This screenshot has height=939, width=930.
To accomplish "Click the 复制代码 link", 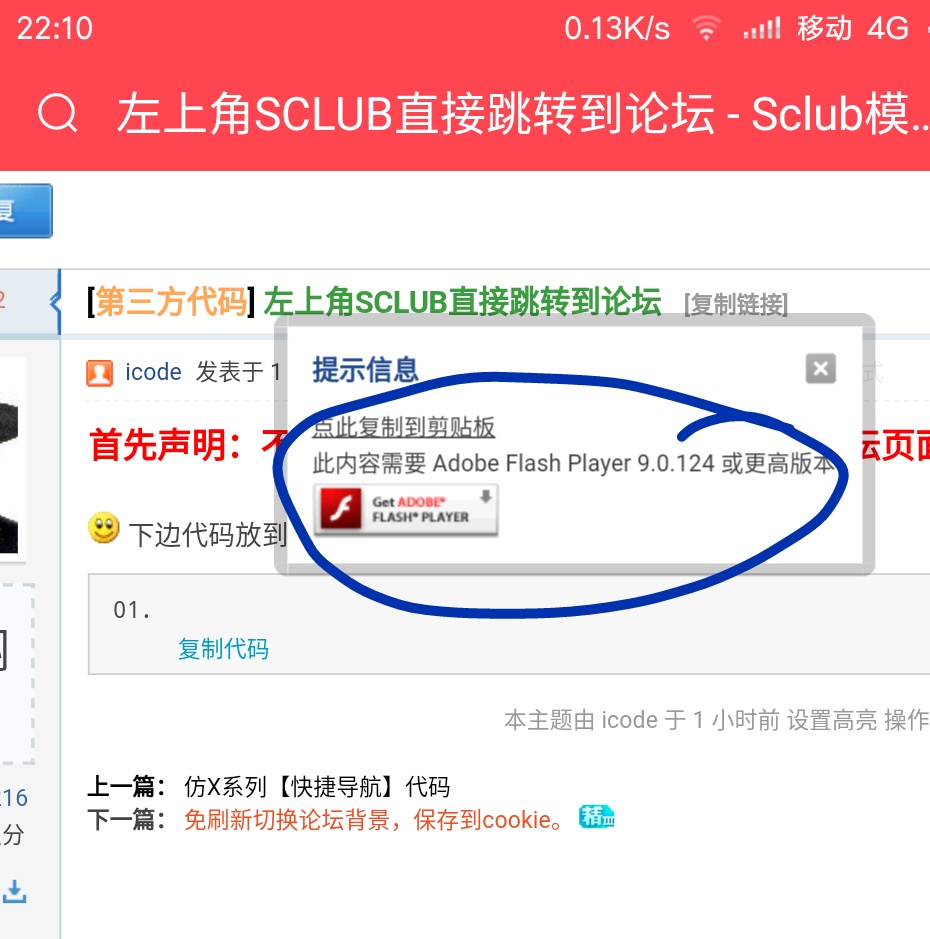I will (223, 649).
